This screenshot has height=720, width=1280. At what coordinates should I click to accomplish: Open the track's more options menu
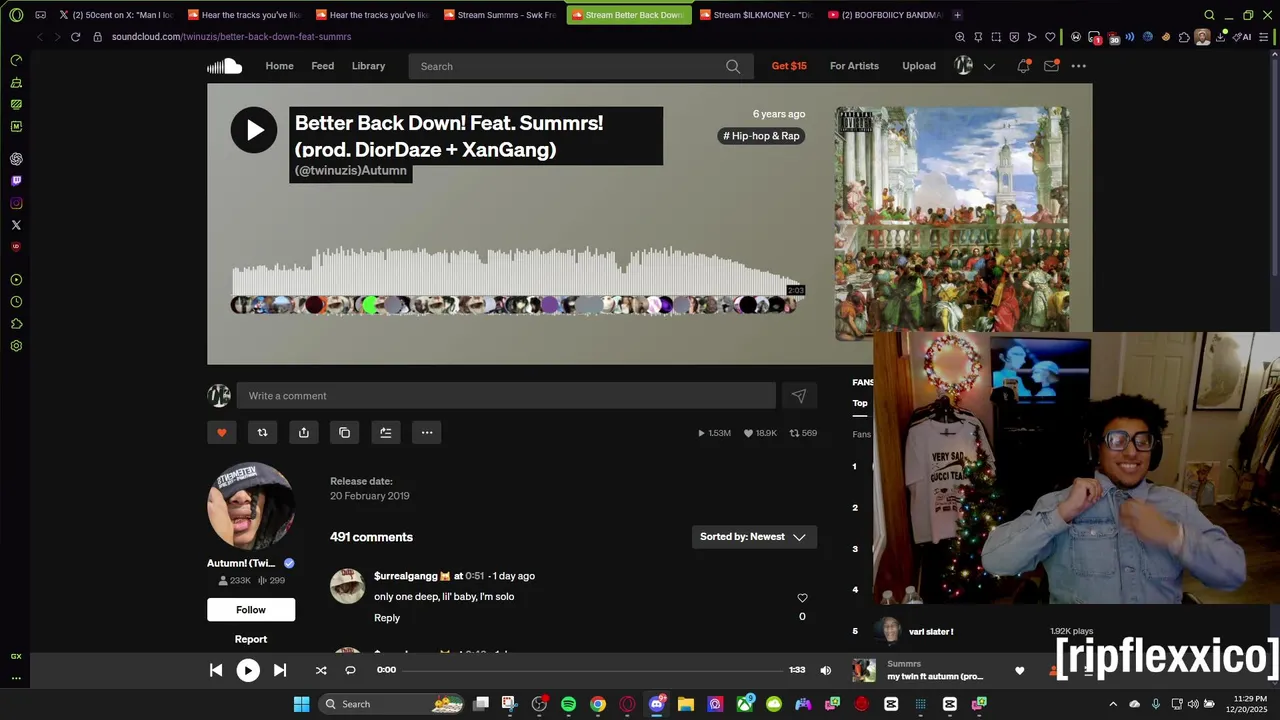(427, 433)
